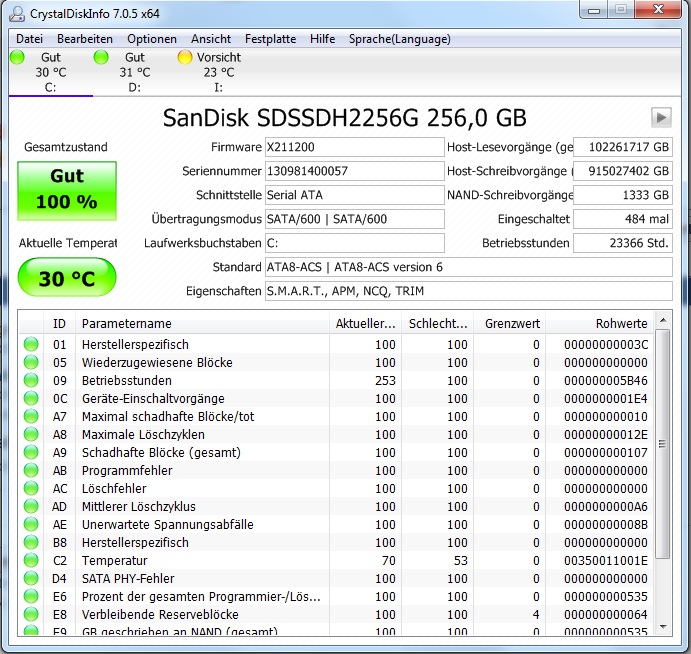691x654 pixels.
Task: Select drive I: yellow Vorsicht indicator
Action: coord(185,57)
